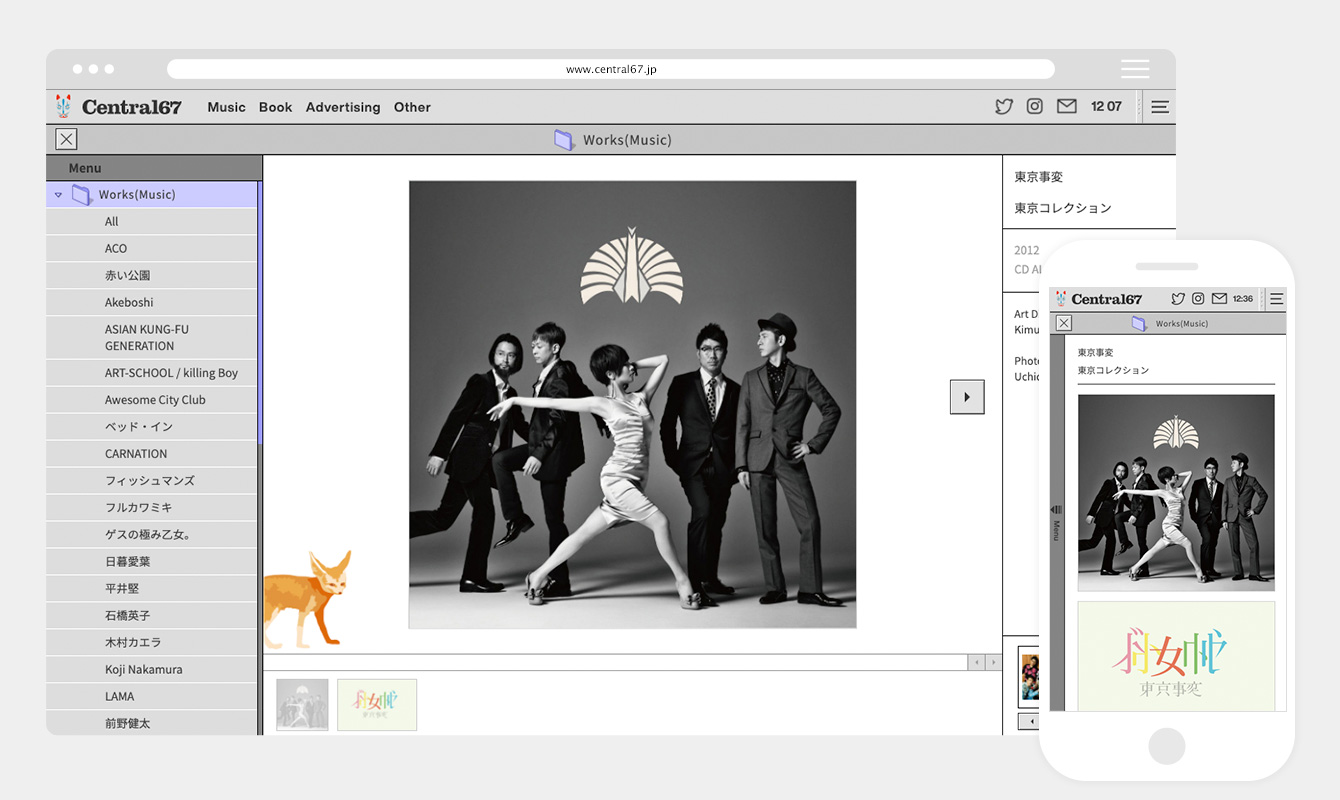This screenshot has width=1340, height=800.
Task: Select フィッシュマンズ in the sidebar list
Action: coord(152,481)
